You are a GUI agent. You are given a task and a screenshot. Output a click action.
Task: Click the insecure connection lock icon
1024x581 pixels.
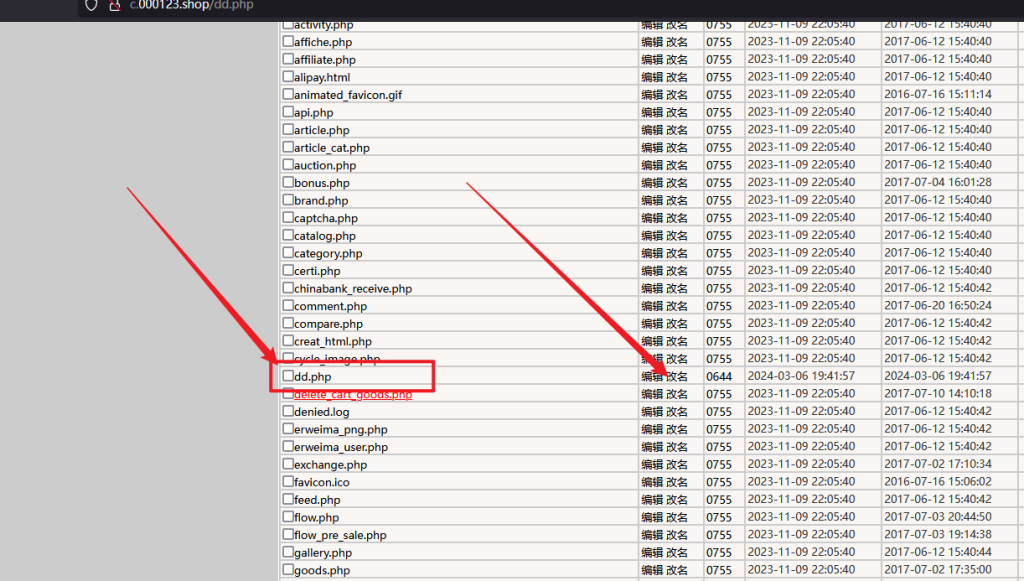point(115,5)
